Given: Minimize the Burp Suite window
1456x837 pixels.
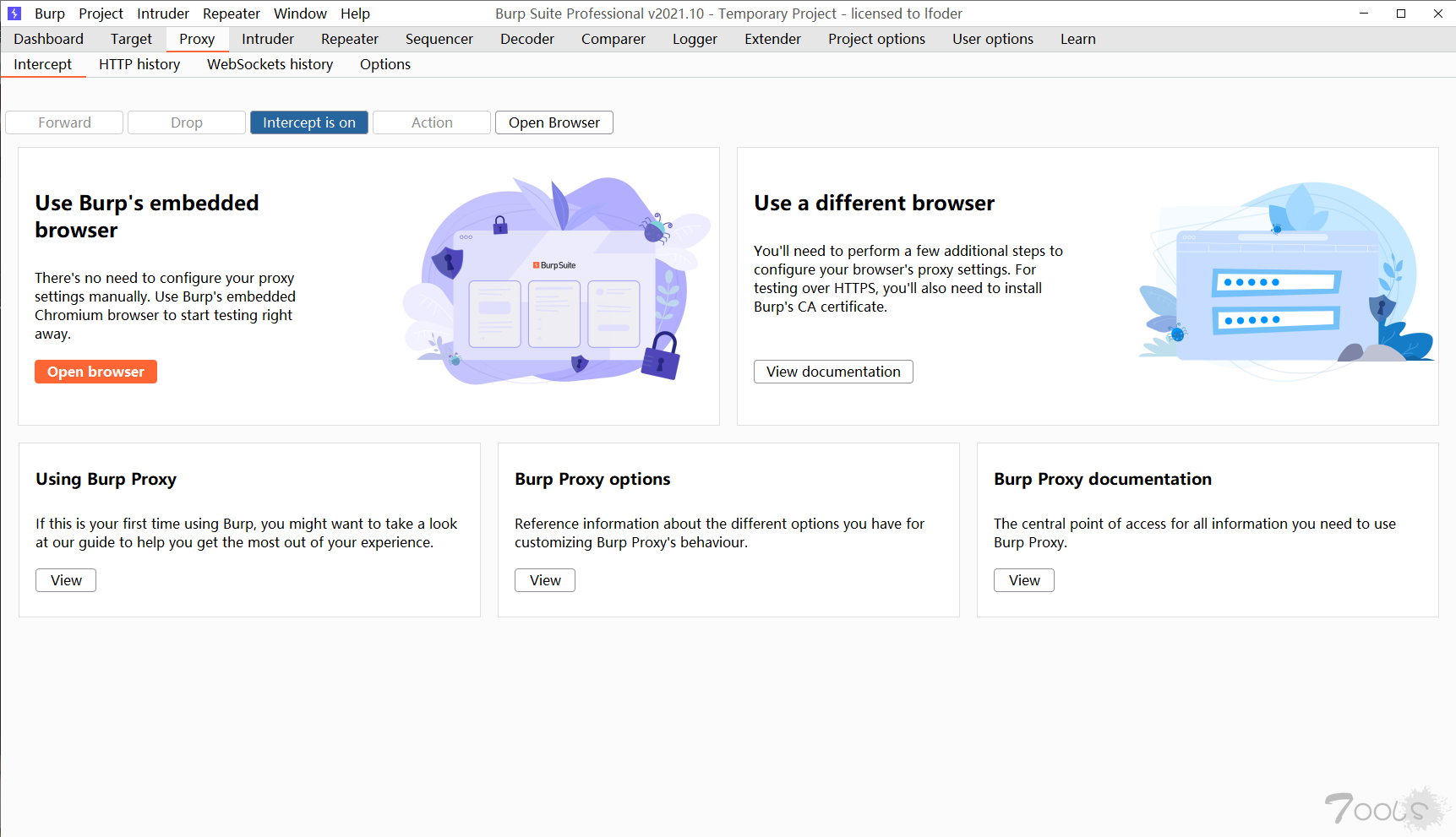Looking at the screenshot, I should pyautogui.click(x=1364, y=14).
